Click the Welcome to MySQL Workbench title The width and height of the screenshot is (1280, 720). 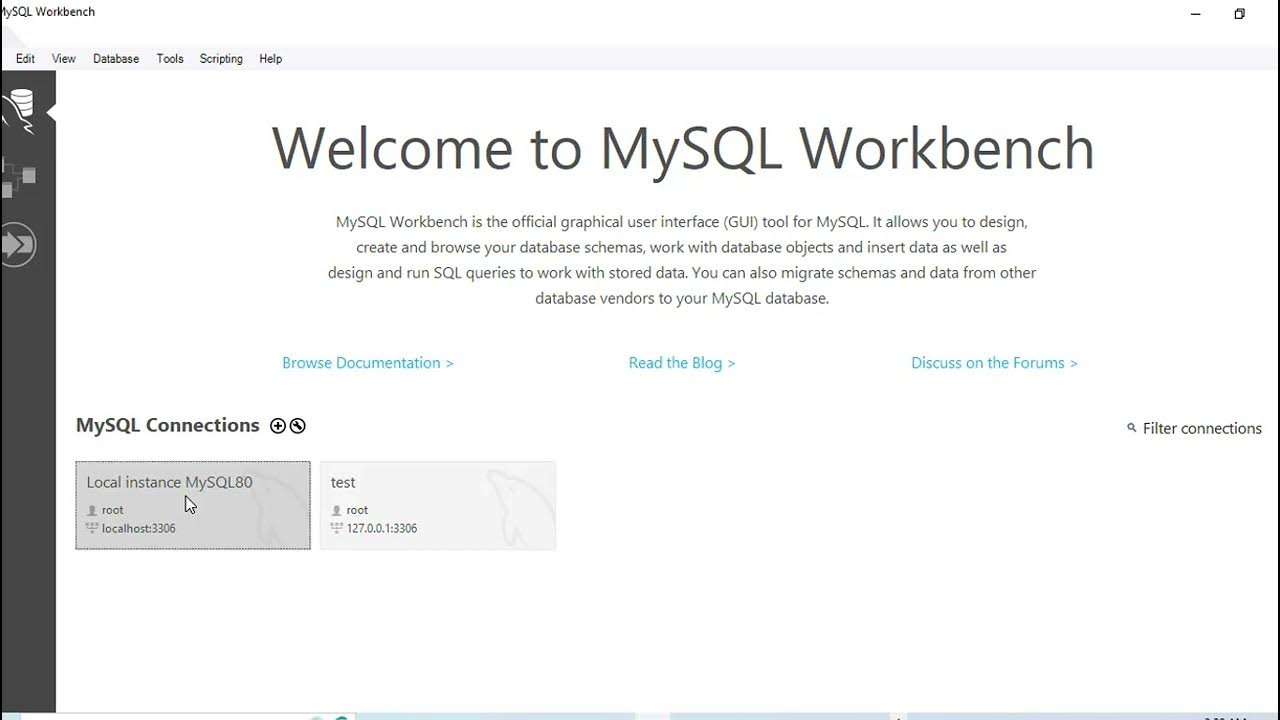coord(683,148)
